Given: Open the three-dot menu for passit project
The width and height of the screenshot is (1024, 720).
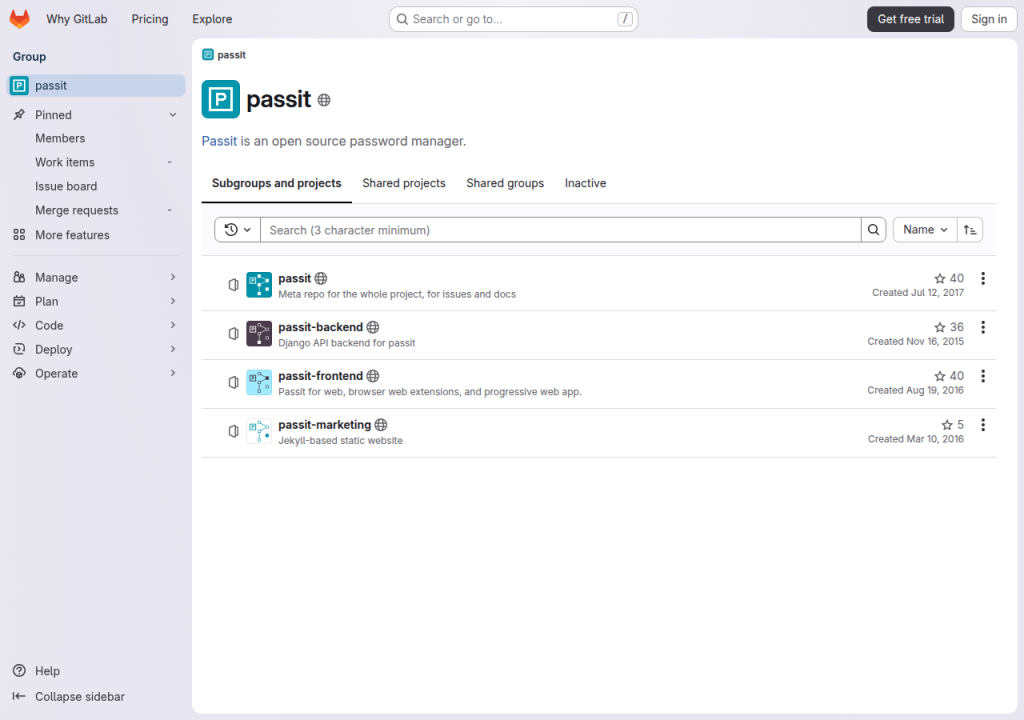Looking at the screenshot, I should (983, 278).
